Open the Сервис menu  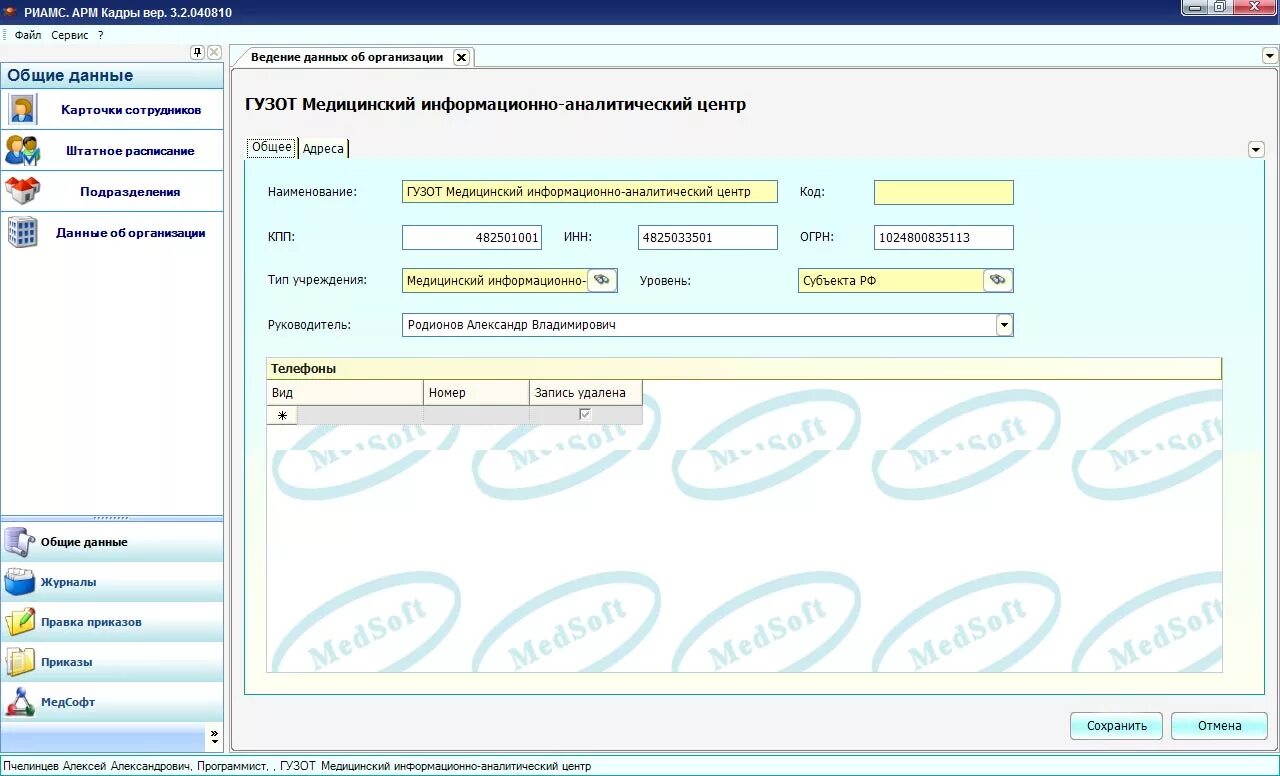point(70,35)
